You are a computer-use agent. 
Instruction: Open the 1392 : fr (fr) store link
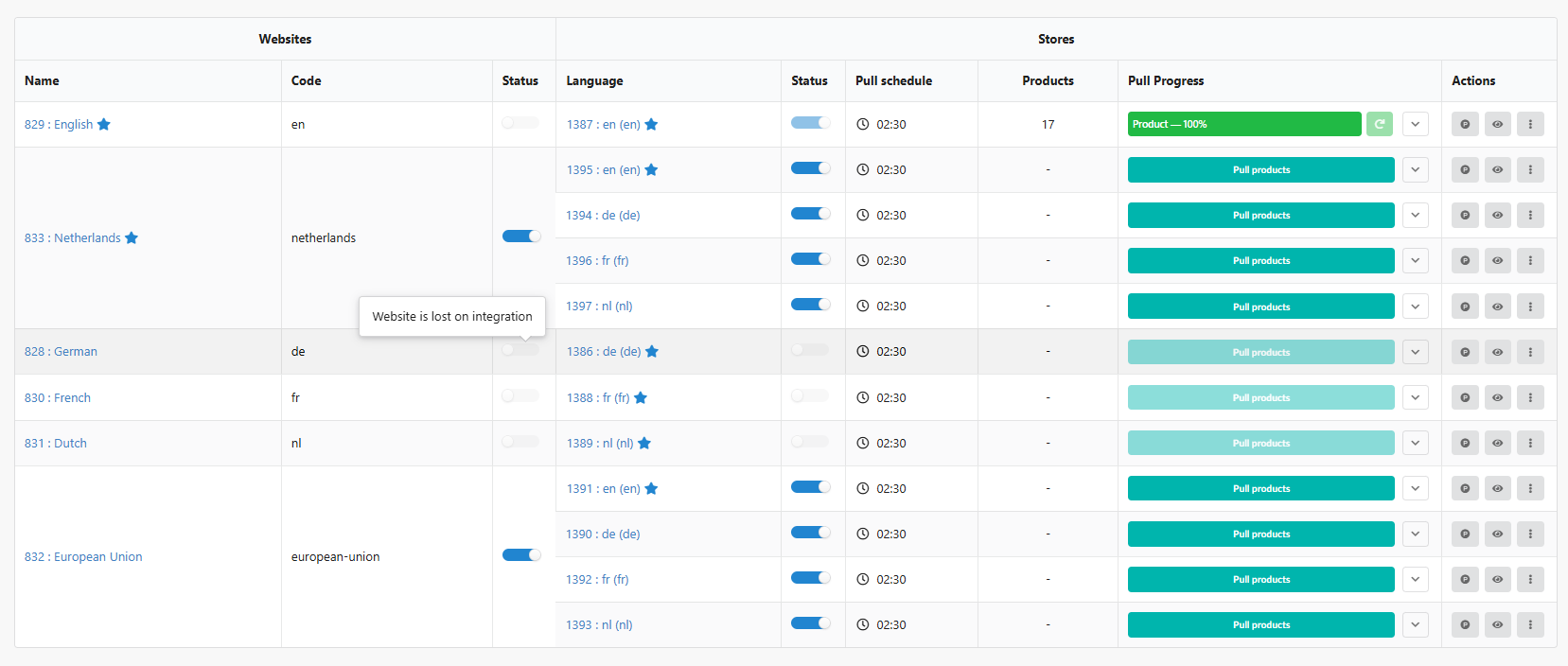click(x=597, y=579)
